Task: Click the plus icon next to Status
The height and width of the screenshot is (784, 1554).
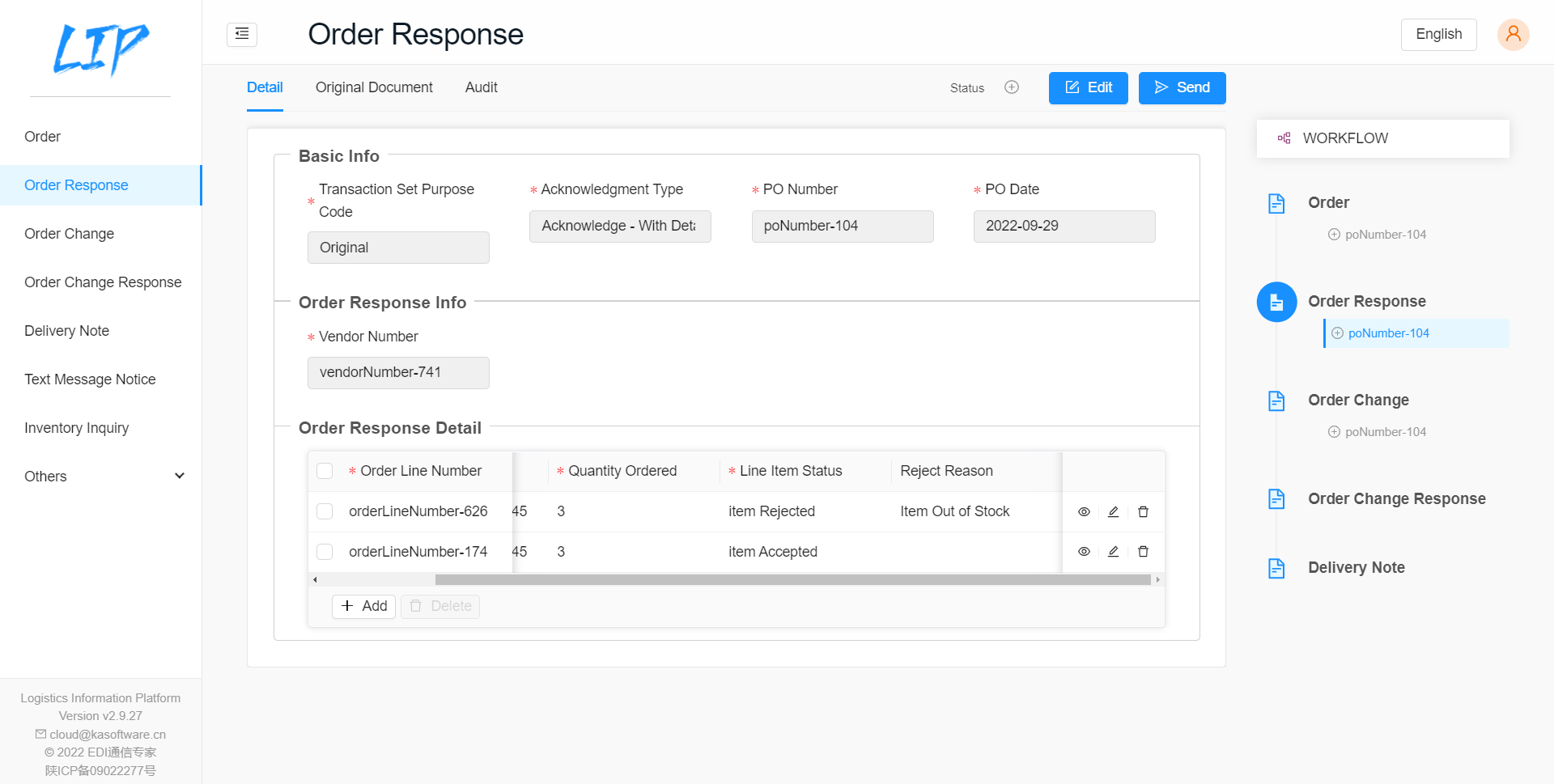Action: click(1011, 87)
